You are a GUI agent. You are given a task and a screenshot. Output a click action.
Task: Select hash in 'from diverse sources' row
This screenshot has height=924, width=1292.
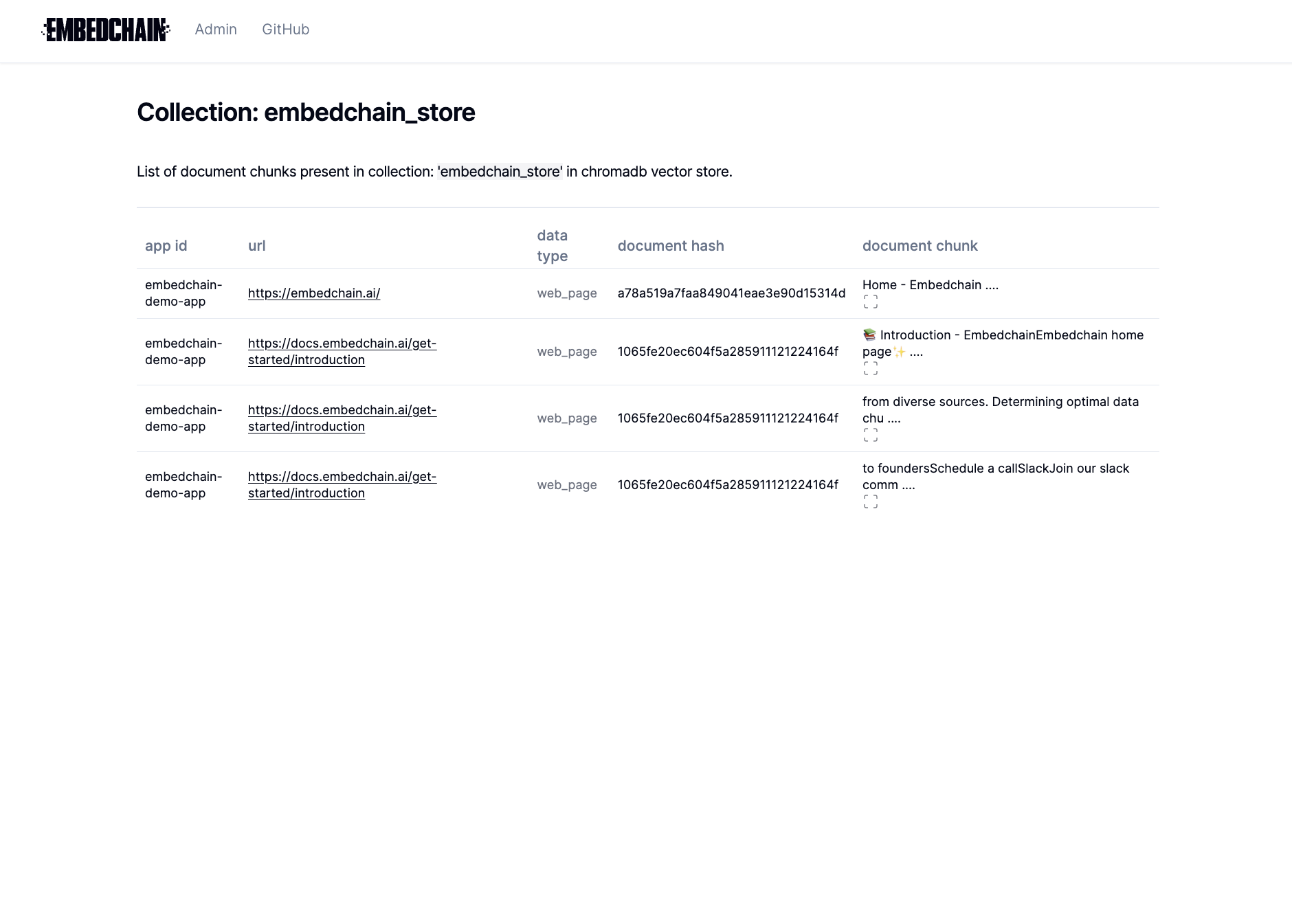[728, 418]
